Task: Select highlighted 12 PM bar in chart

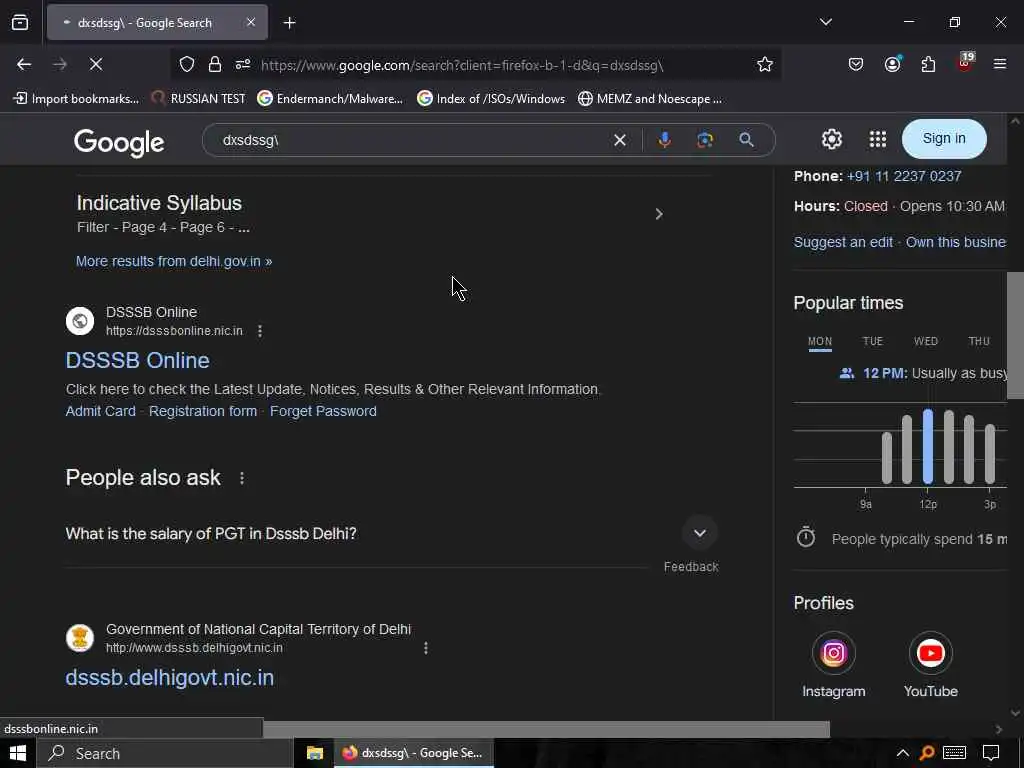Action: [928, 447]
